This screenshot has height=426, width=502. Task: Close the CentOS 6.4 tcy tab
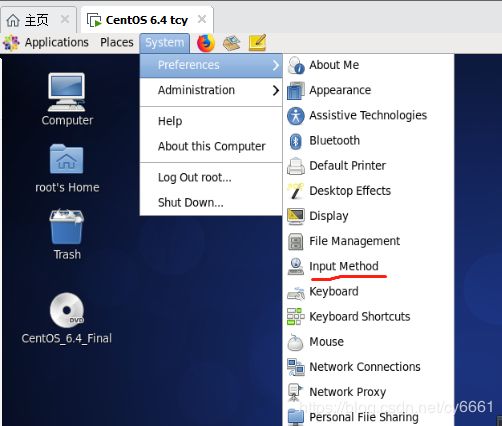(x=202, y=19)
